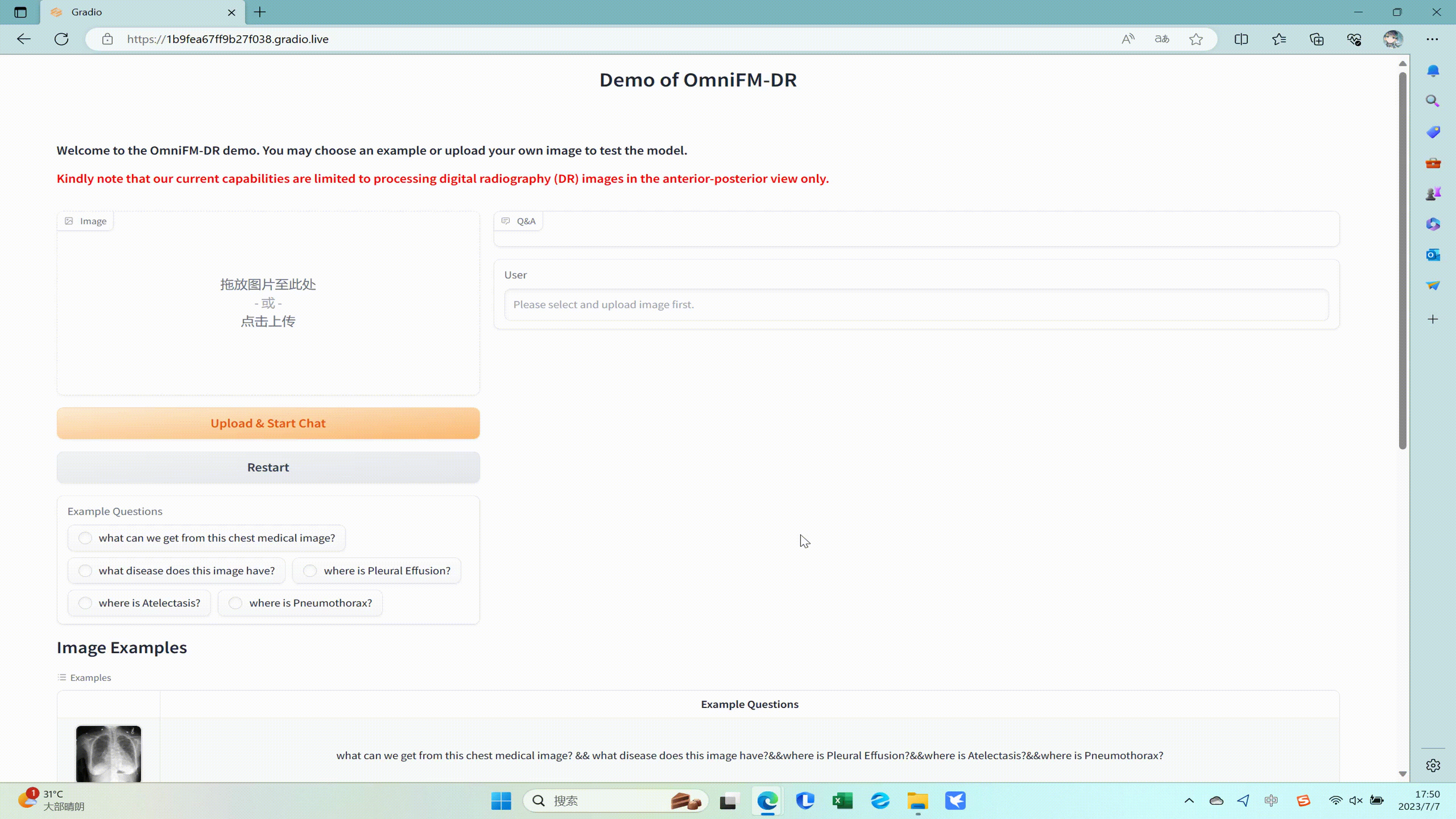Expand system tray hidden icons chevron
1456x819 pixels.
pyautogui.click(x=1189, y=800)
